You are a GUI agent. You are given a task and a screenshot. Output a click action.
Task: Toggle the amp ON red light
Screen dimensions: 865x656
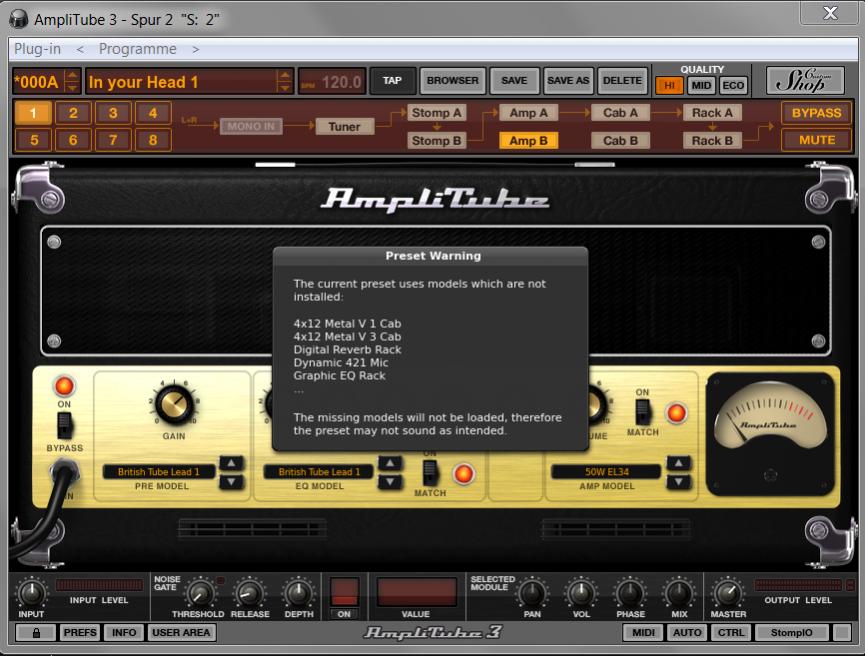(64, 386)
